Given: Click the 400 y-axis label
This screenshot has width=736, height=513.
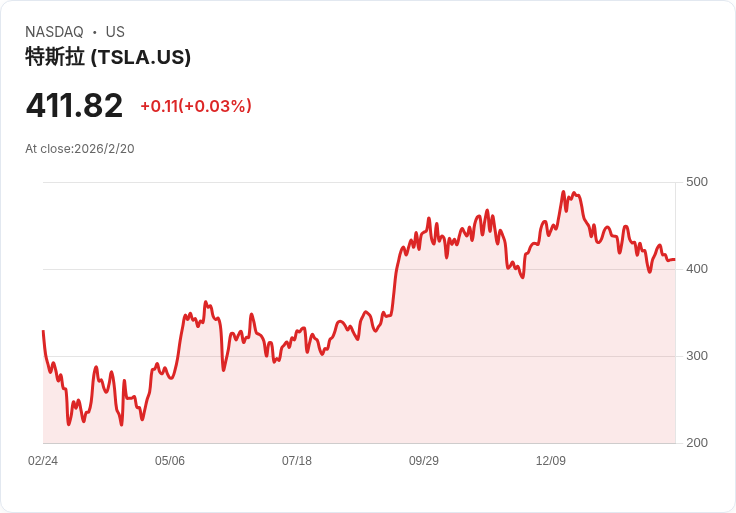Looking at the screenshot, I should [x=697, y=269].
